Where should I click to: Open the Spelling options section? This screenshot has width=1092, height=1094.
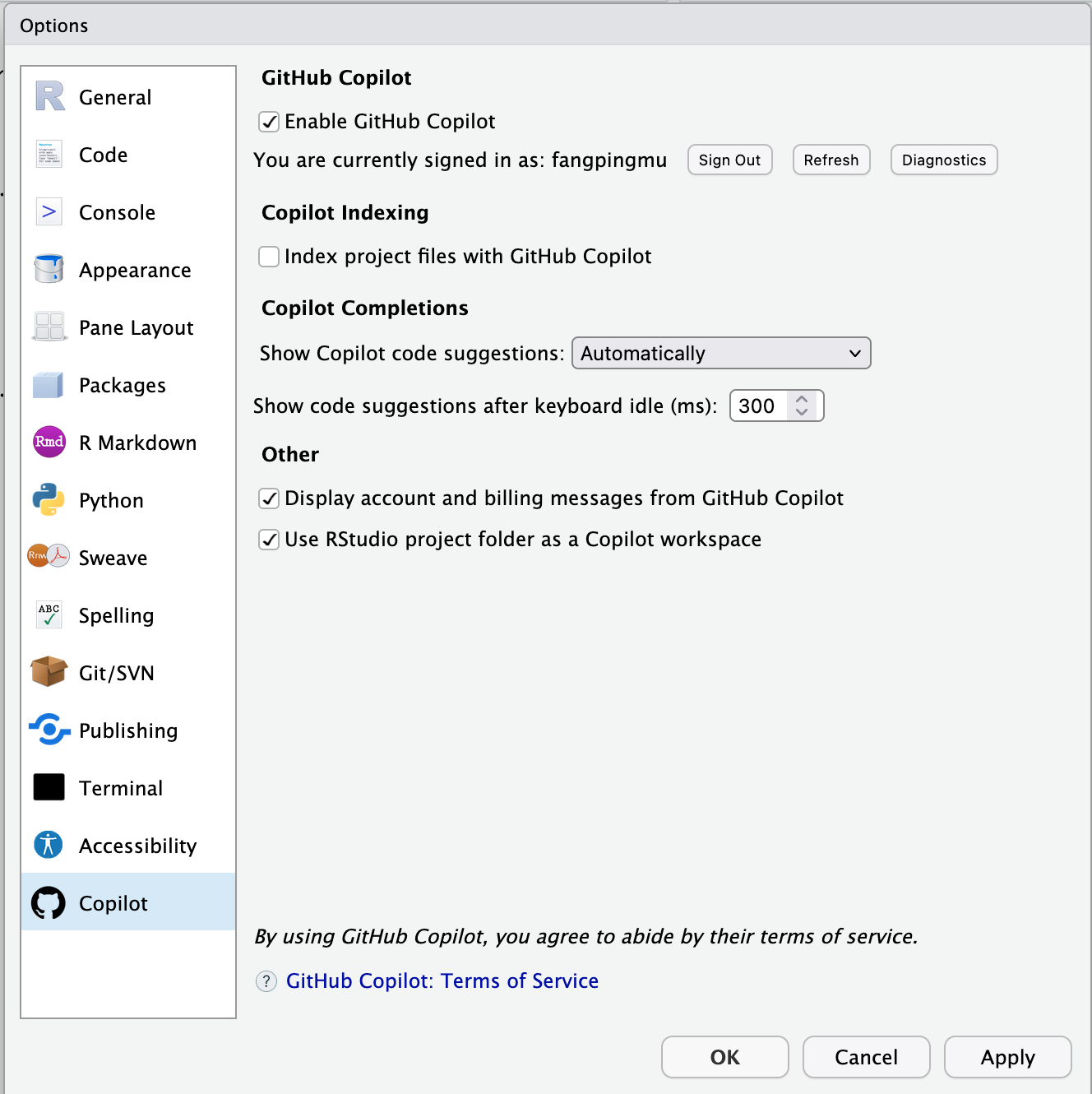coord(116,615)
